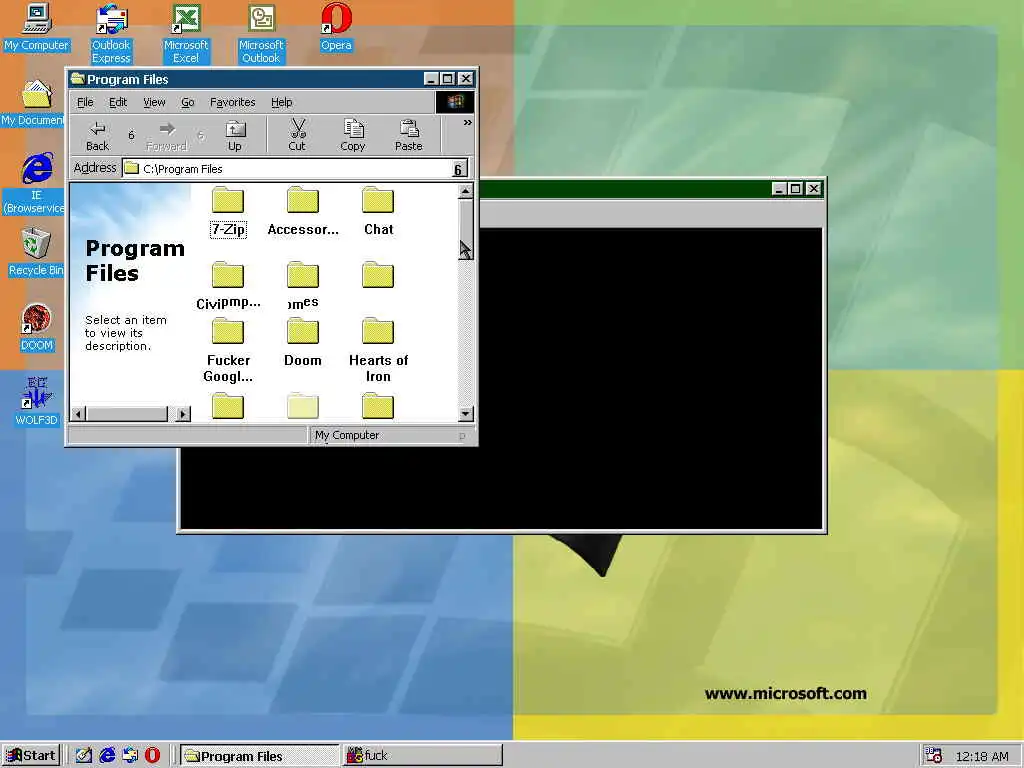
Task: Open Microsoft Outlook desktop icon
Action: tap(261, 34)
